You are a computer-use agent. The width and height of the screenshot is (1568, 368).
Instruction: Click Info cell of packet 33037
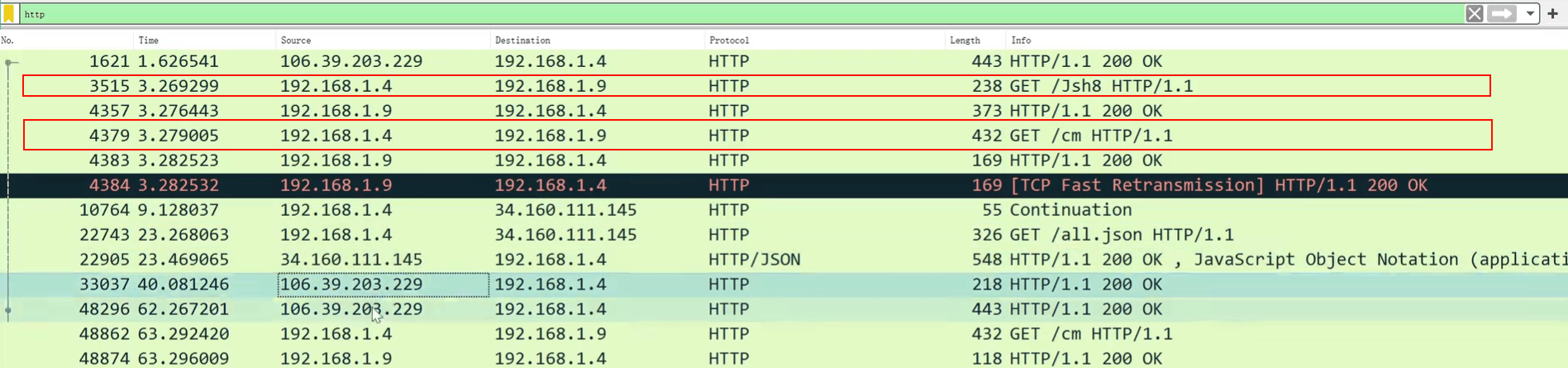1085,284
